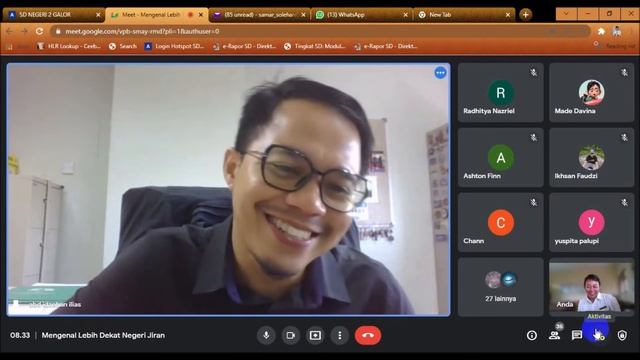Select yuspita palupi participant tile
The height and width of the screenshot is (360, 640).
click(591, 222)
